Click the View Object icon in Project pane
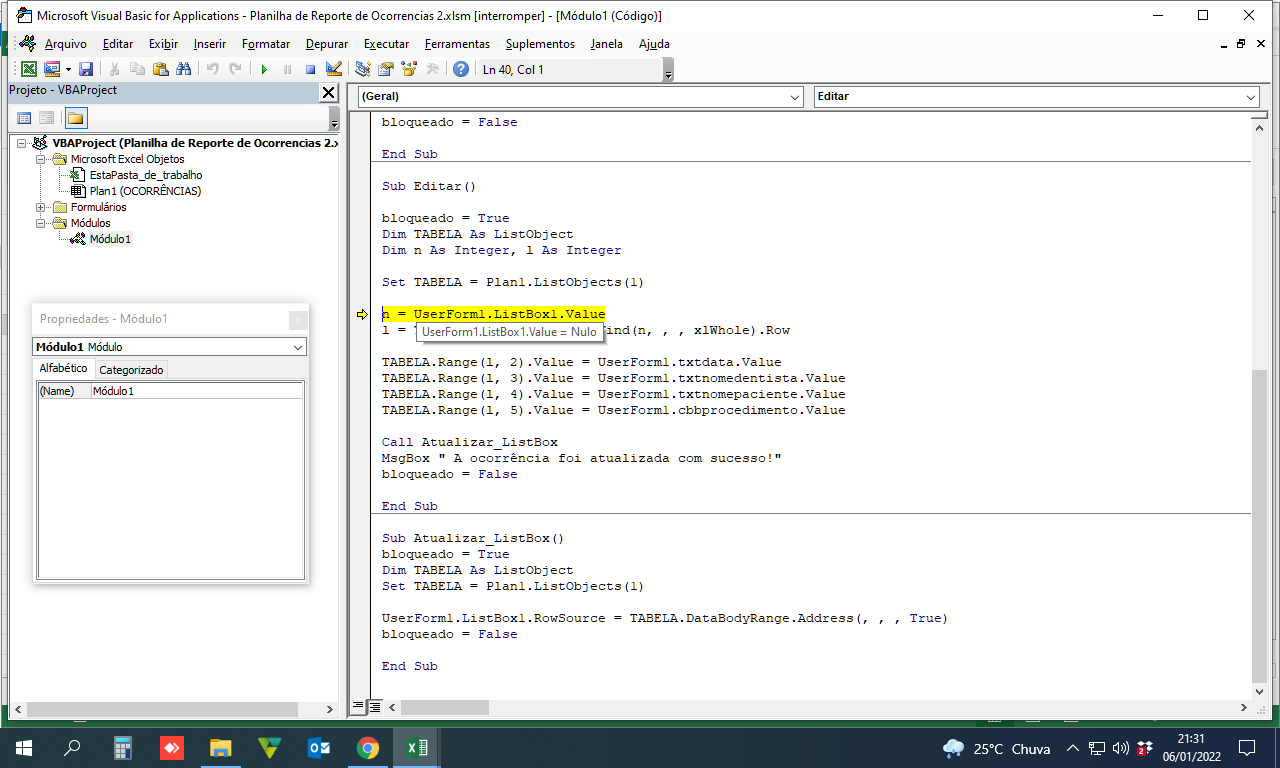Screen dimensions: 1280x768 [47, 118]
